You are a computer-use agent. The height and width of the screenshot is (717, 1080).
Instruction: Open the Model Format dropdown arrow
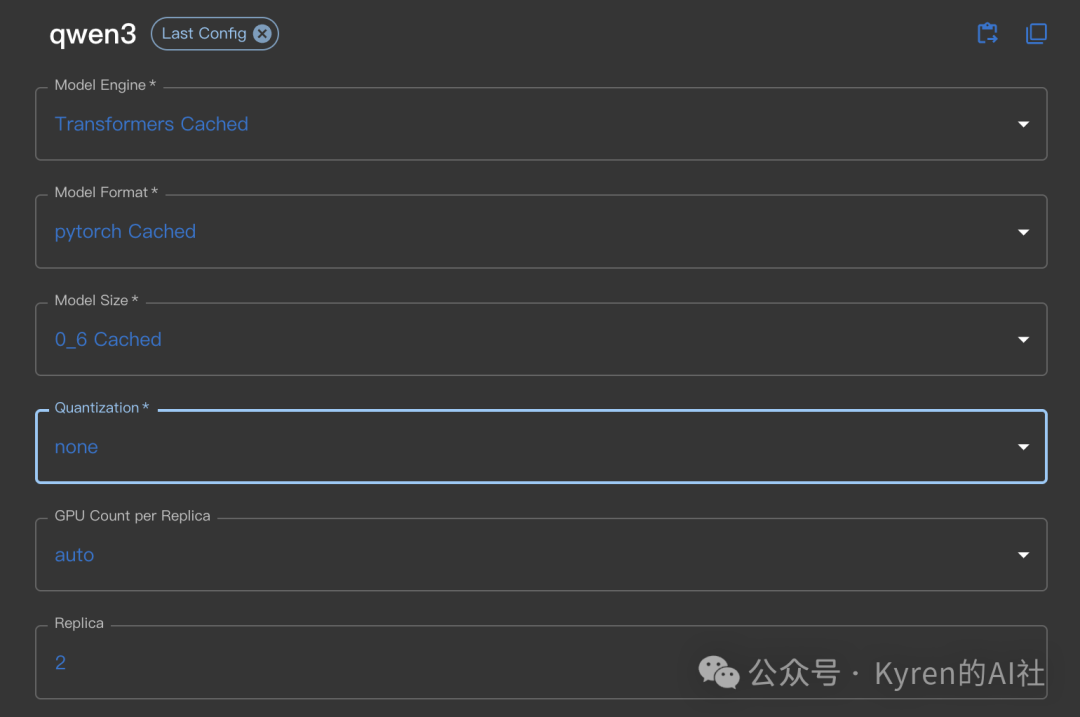pos(1023,232)
